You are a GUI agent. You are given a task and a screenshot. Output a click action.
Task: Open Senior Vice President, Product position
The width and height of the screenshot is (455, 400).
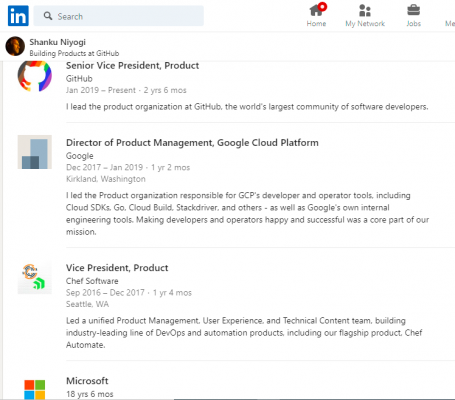point(132,65)
